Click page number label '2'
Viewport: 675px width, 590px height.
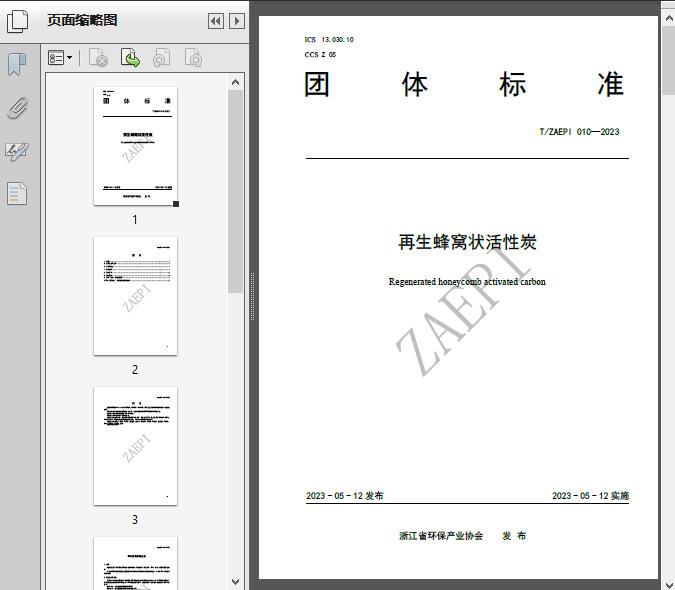[135, 370]
